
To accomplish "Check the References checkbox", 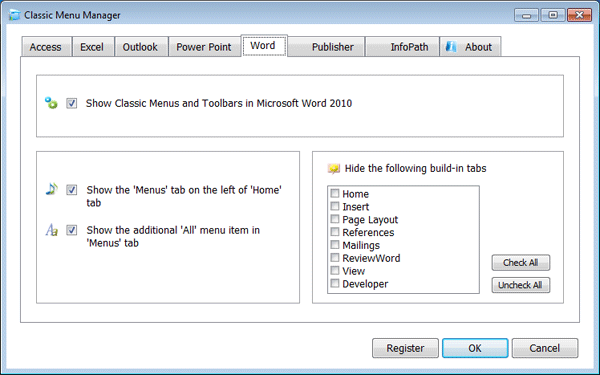I will 335,232.
